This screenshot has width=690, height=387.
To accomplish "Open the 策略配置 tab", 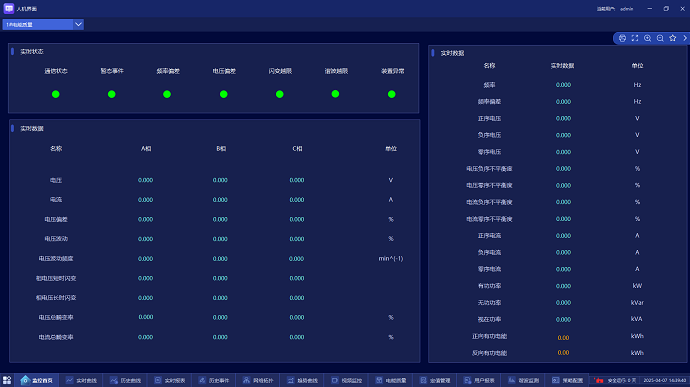I will point(568,380).
